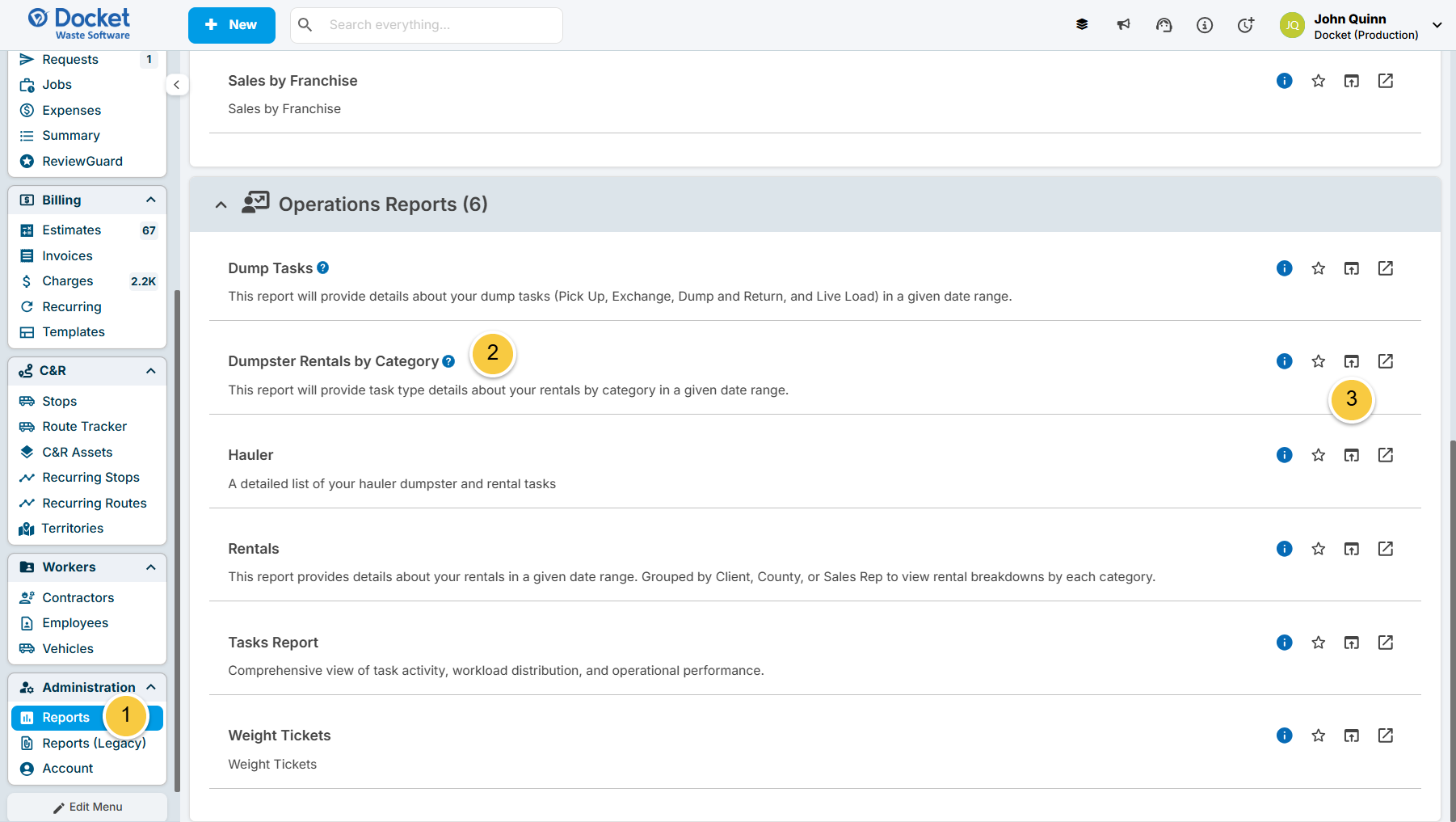Show info for Sales by Franchise
This screenshot has height=822, width=1456.
1285,81
